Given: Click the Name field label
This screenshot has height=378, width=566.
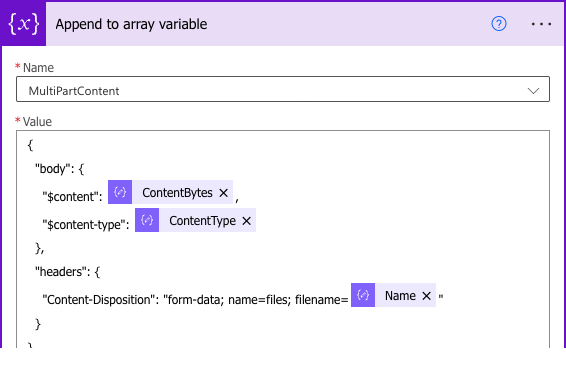Looking at the screenshot, I should pos(38,68).
